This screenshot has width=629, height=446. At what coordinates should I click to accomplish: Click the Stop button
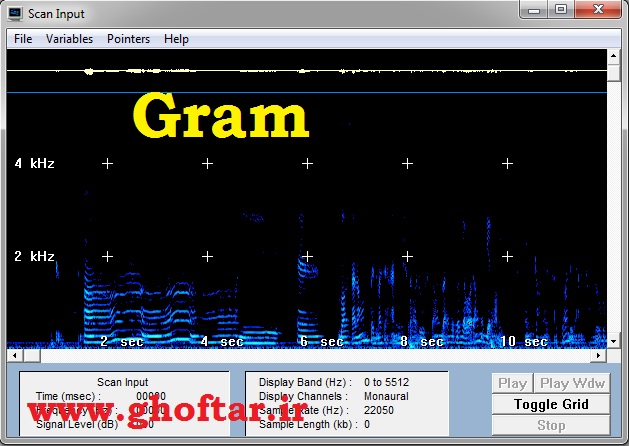(x=551, y=425)
